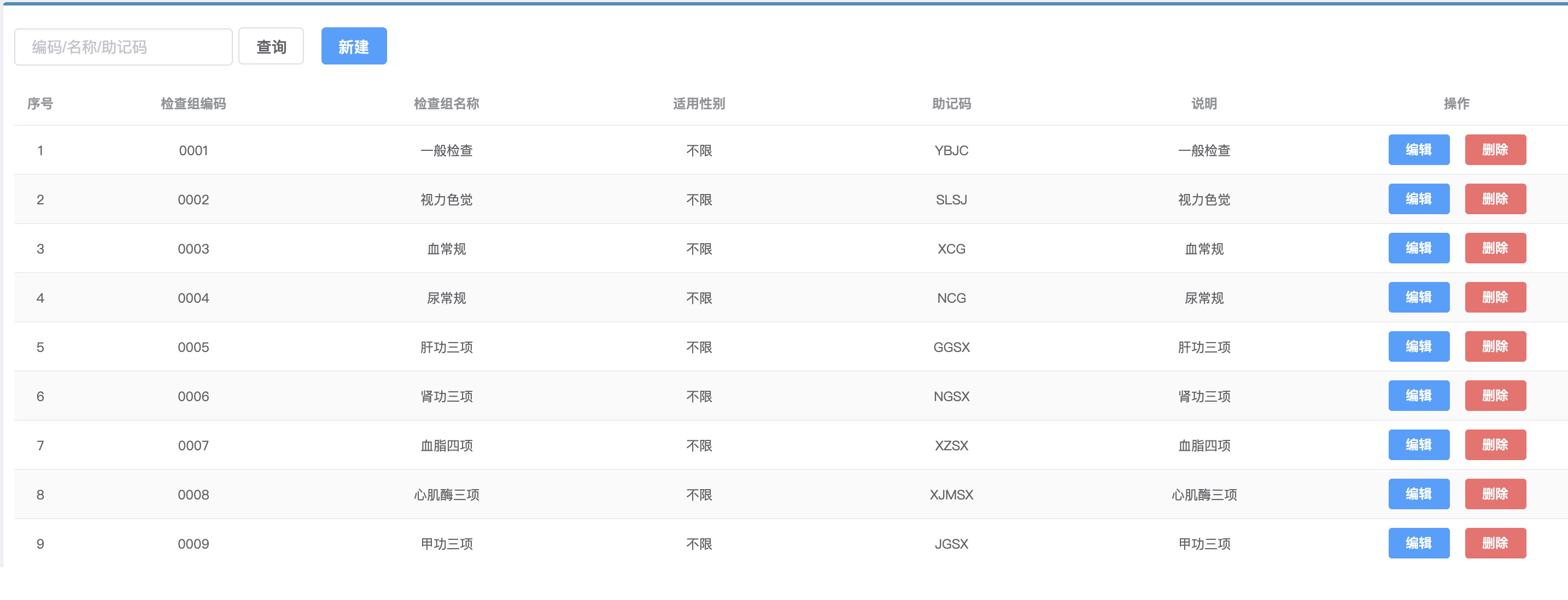Click the 检查组编码 column header
This screenshot has height=600, width=1568.
(x=193, y=103)
